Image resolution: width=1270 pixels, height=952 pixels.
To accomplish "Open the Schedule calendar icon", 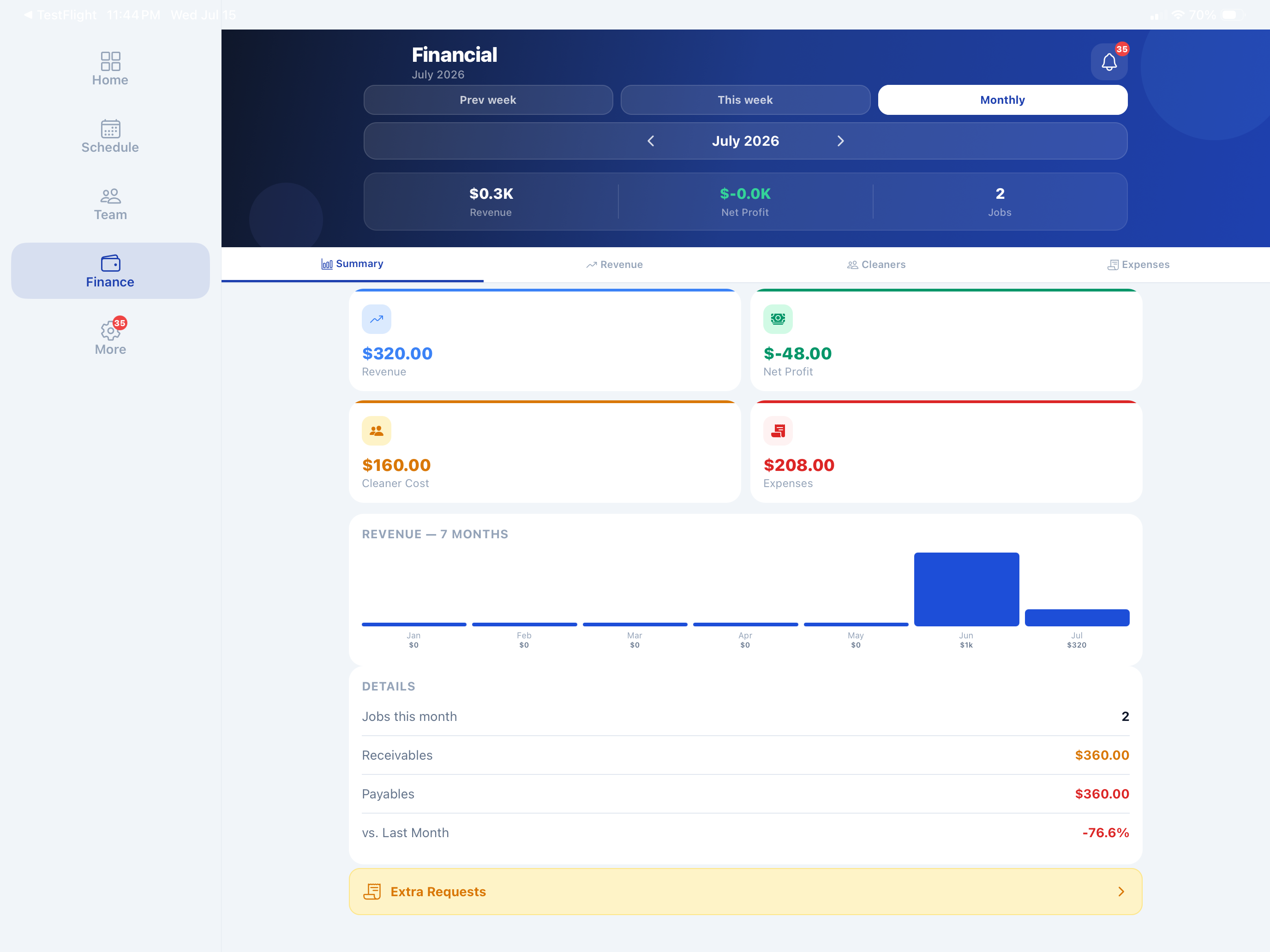I will click(110, 129).
